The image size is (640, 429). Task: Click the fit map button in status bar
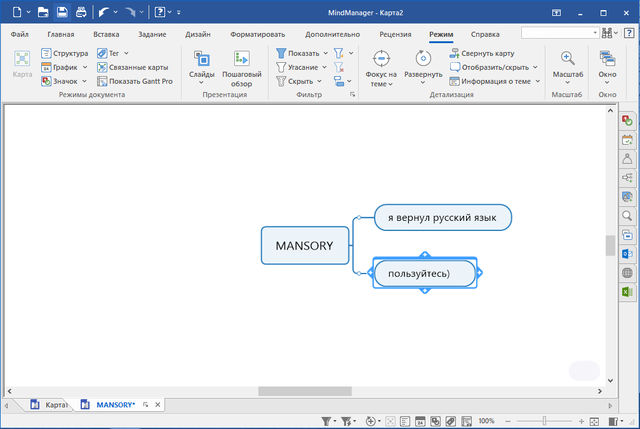click(594, 421)
